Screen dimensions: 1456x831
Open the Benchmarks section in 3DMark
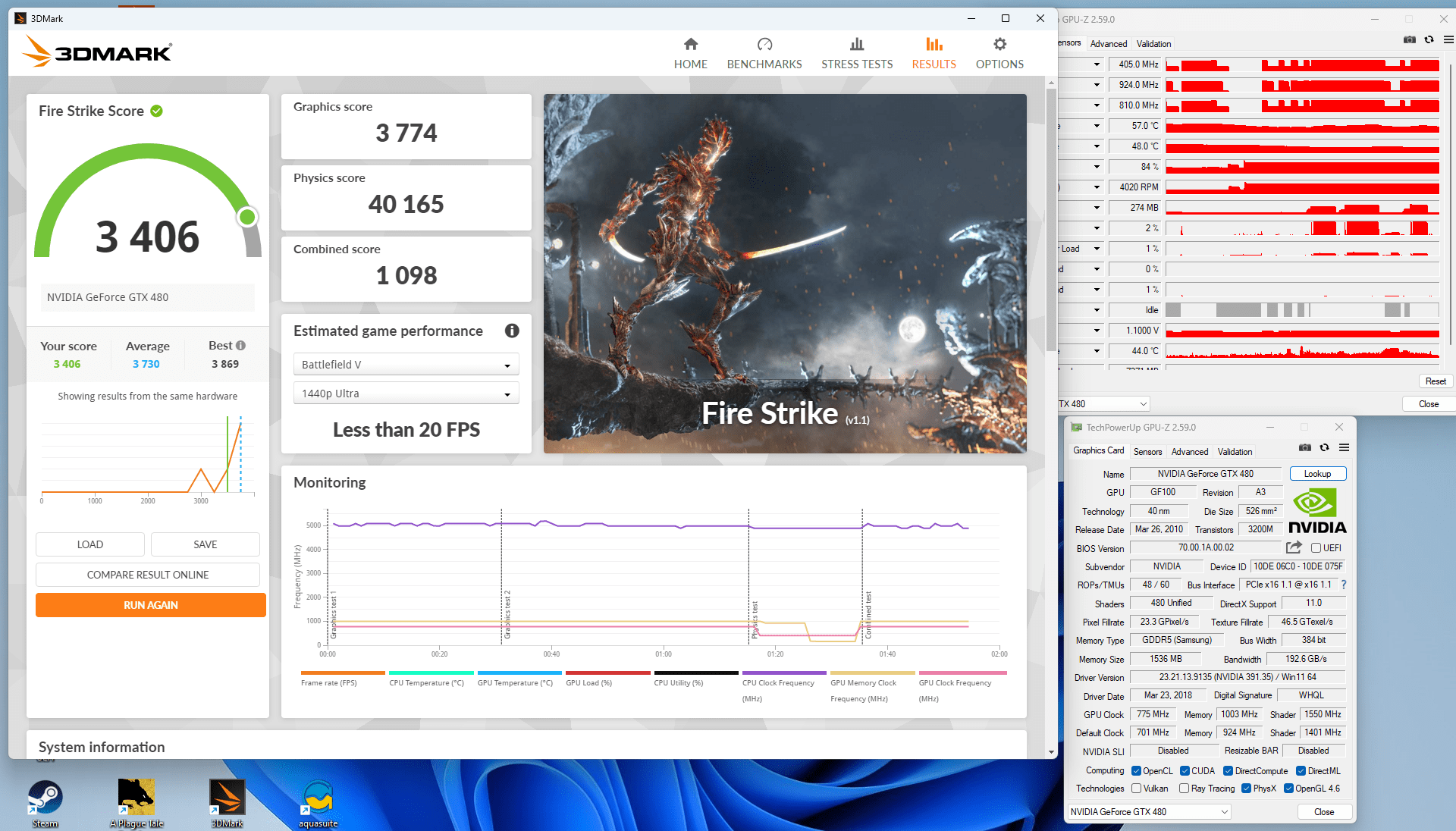pos(764,54)
